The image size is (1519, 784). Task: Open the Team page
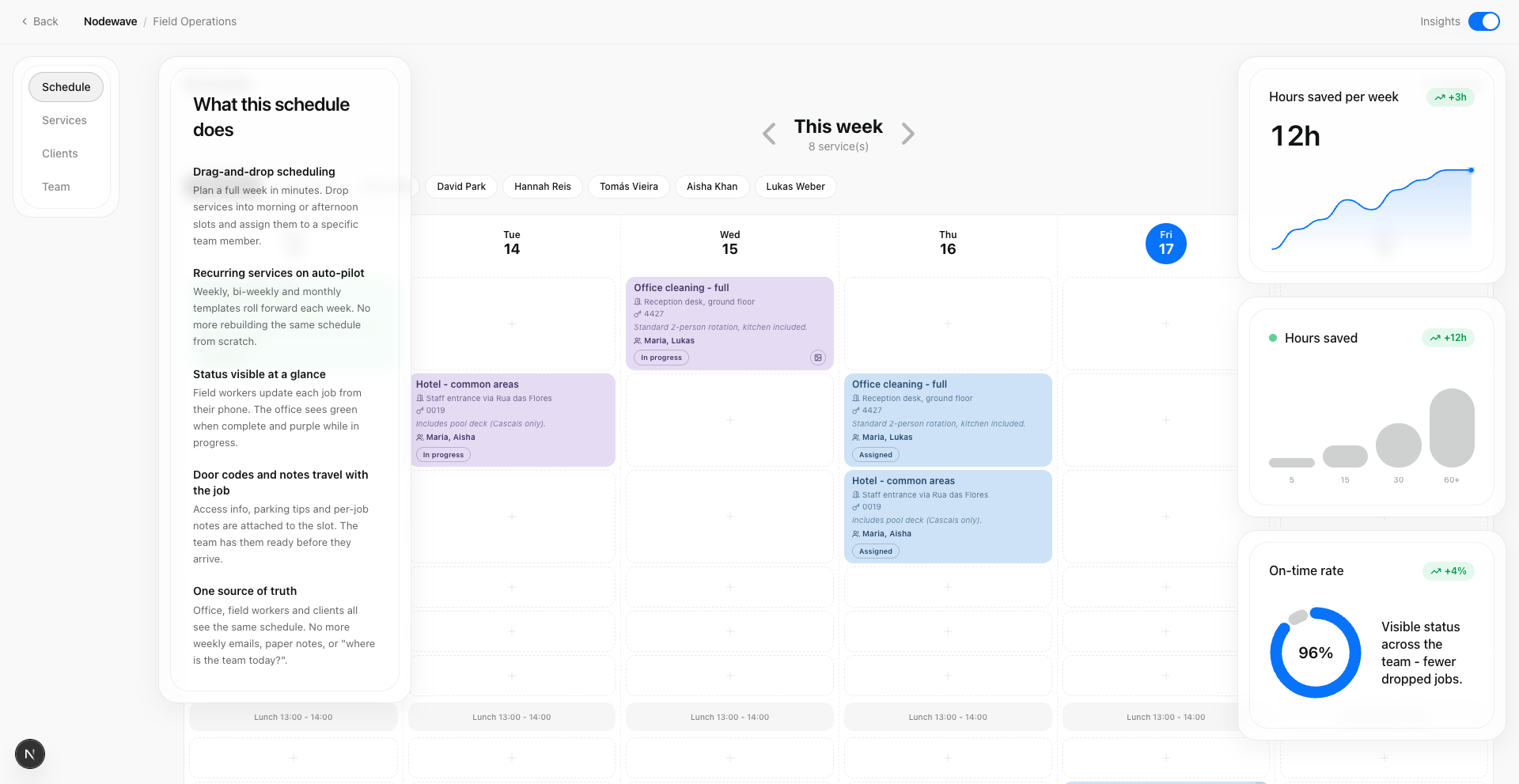coord(56,187)
